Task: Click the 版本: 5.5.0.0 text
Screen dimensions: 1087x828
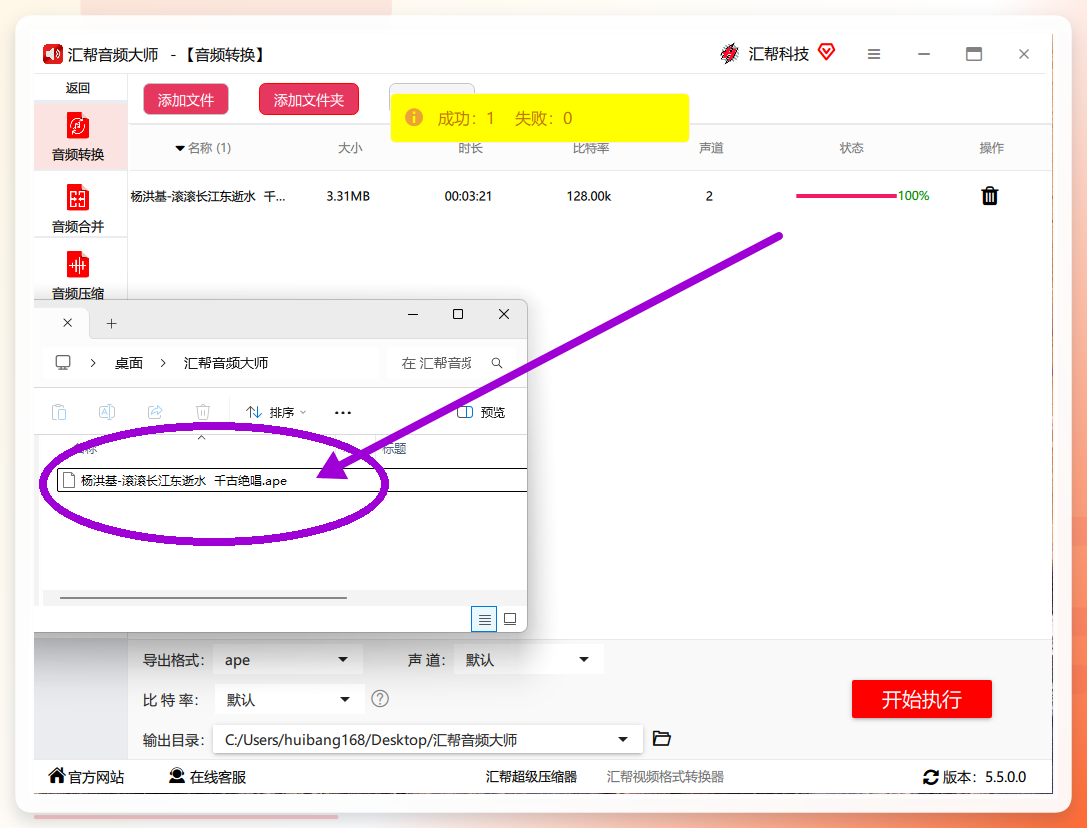Action: coord(984,777)
